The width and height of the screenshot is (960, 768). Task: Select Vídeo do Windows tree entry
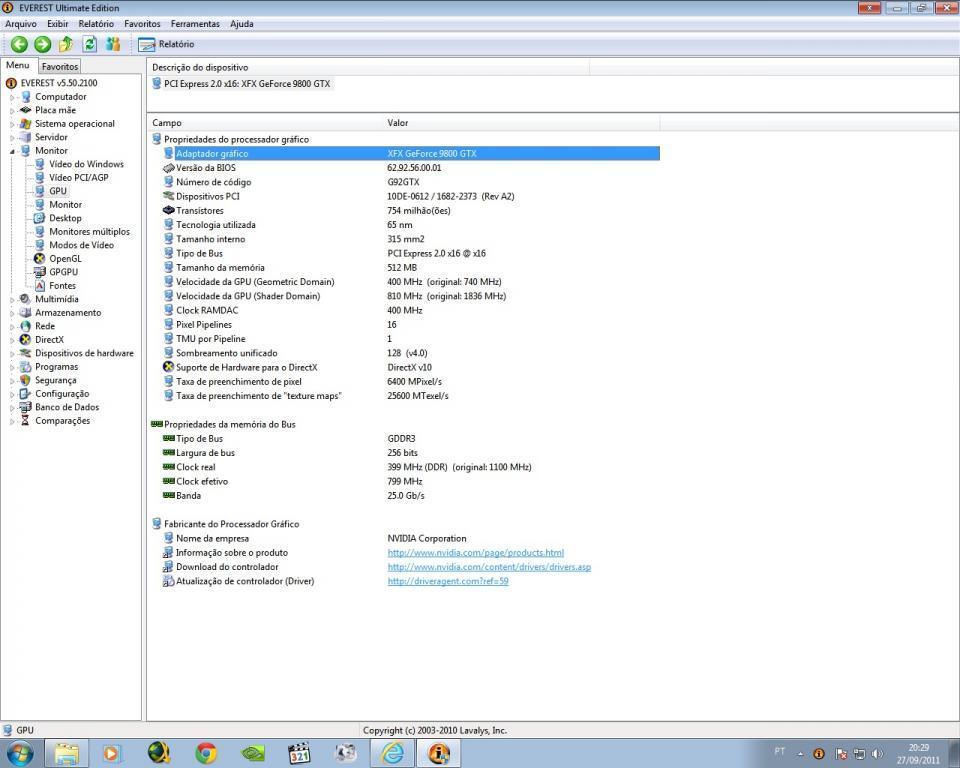[x=86, y=164]
